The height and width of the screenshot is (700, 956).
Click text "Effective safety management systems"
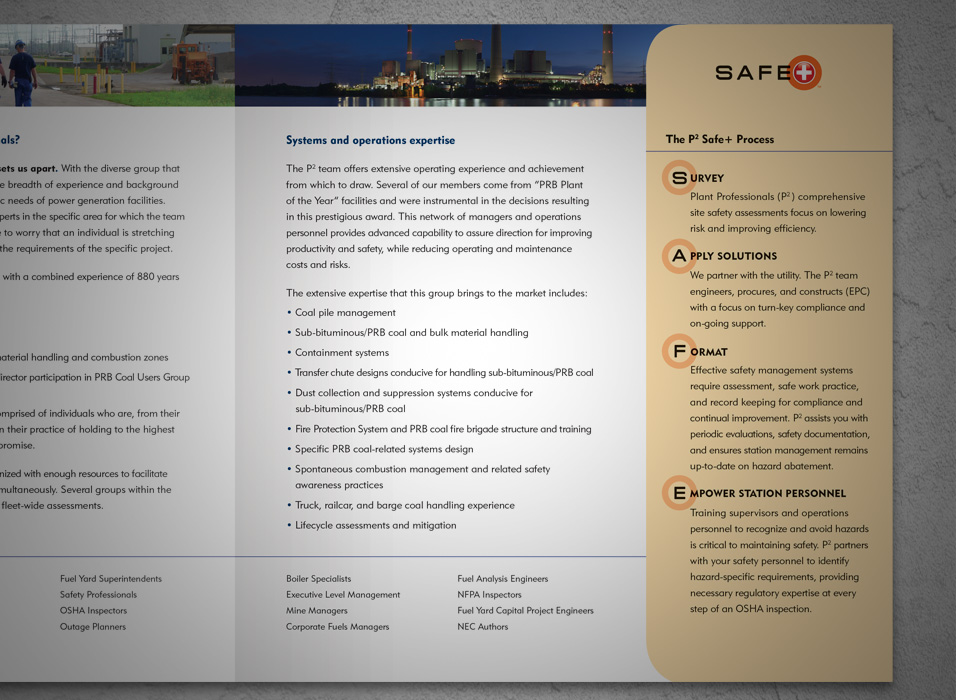[x=771, y=371]
